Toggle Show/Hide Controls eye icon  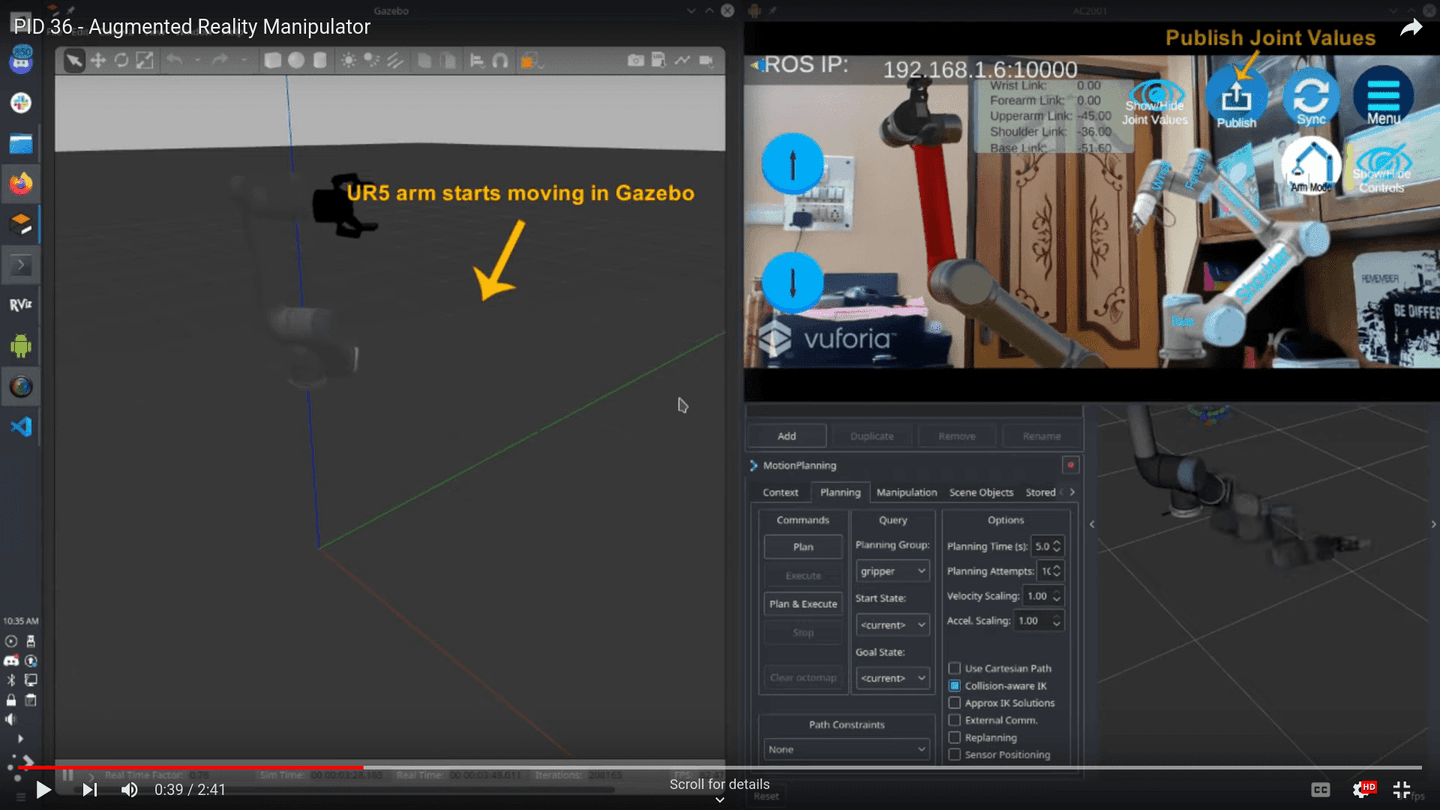[1382, 166]
